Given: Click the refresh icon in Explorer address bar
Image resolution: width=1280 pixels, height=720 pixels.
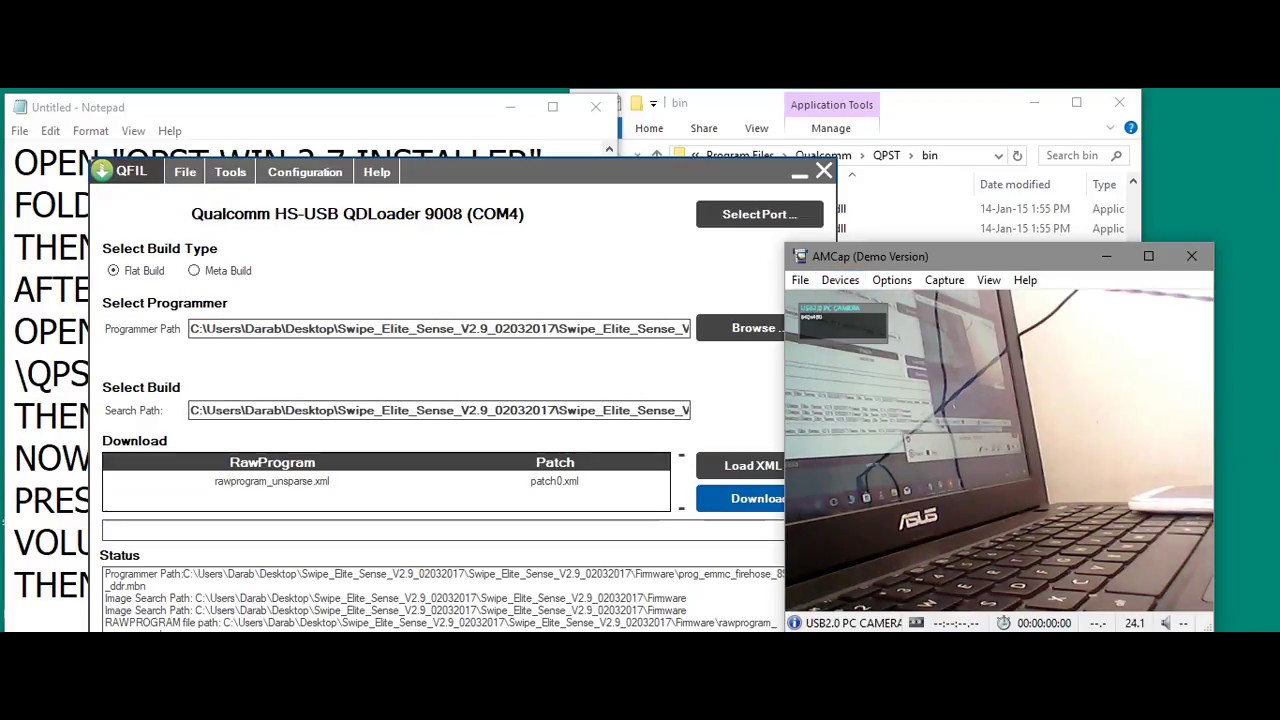Looking at the screenshot, I should 1017,156.
